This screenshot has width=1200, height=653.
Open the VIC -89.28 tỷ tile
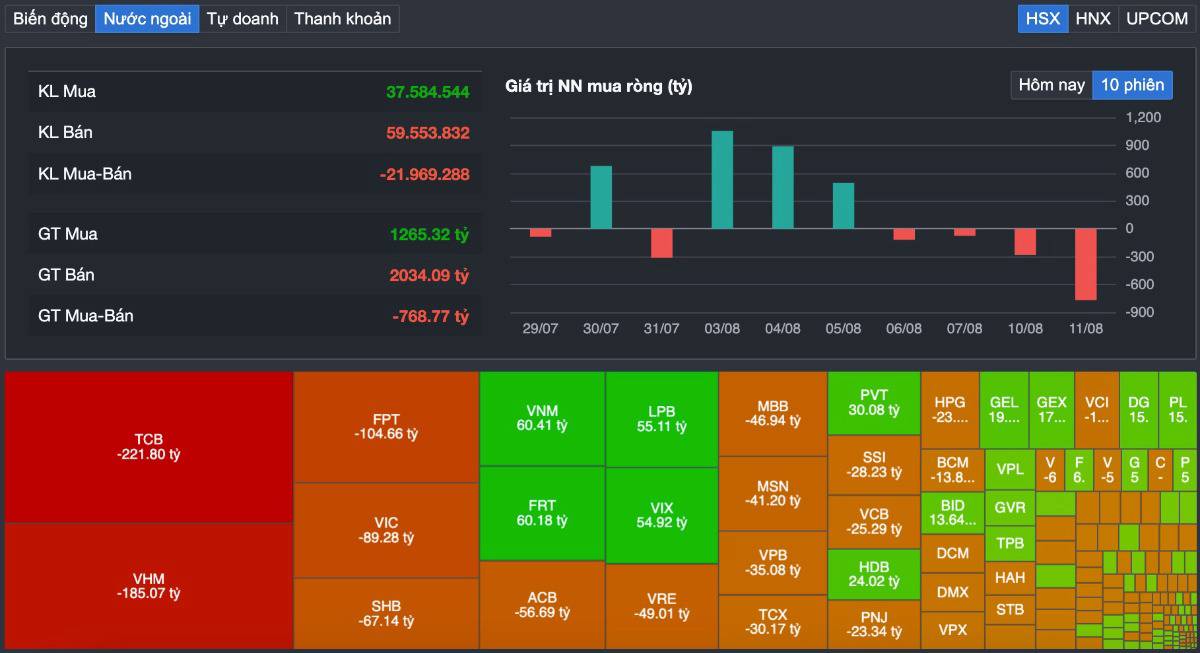point(386,530)
